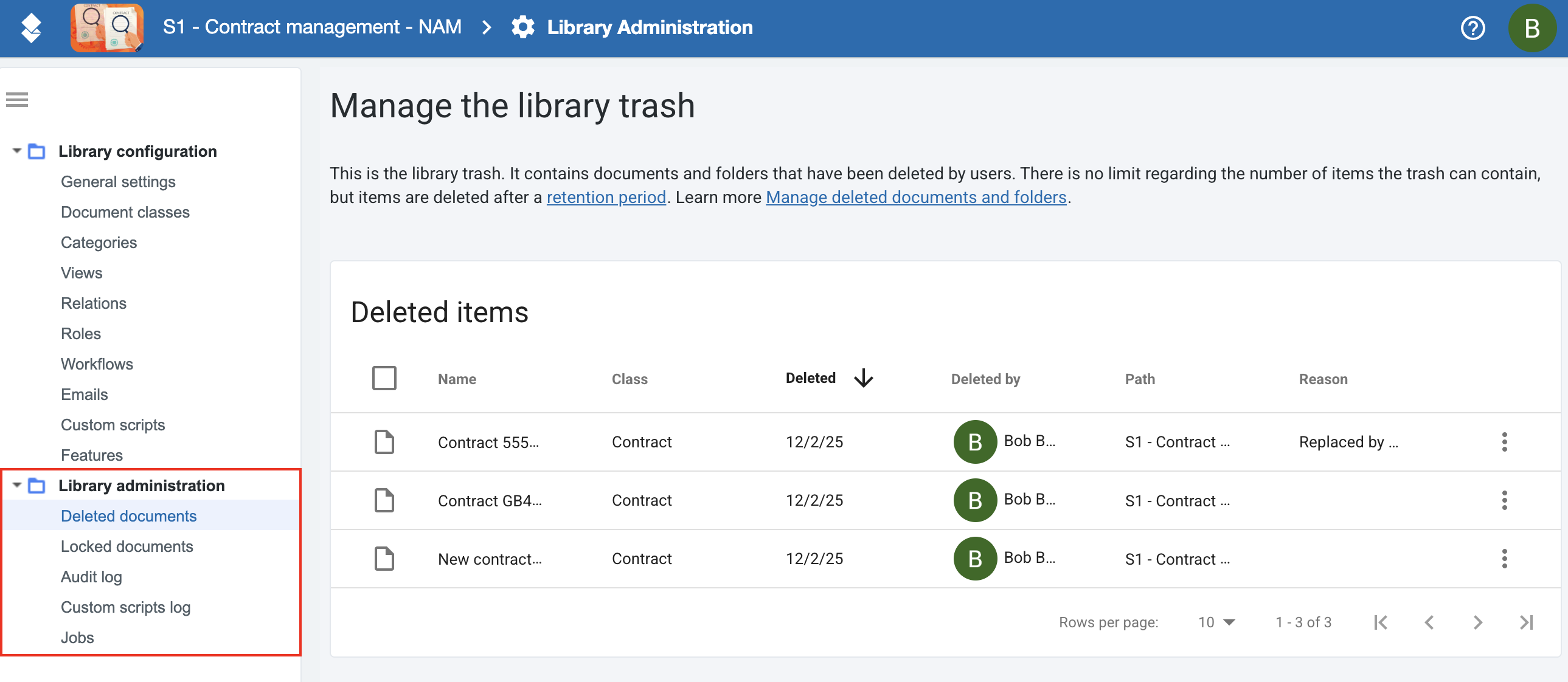
Task: Sort table by Reason column header
Action: (x=1323, y=379)
